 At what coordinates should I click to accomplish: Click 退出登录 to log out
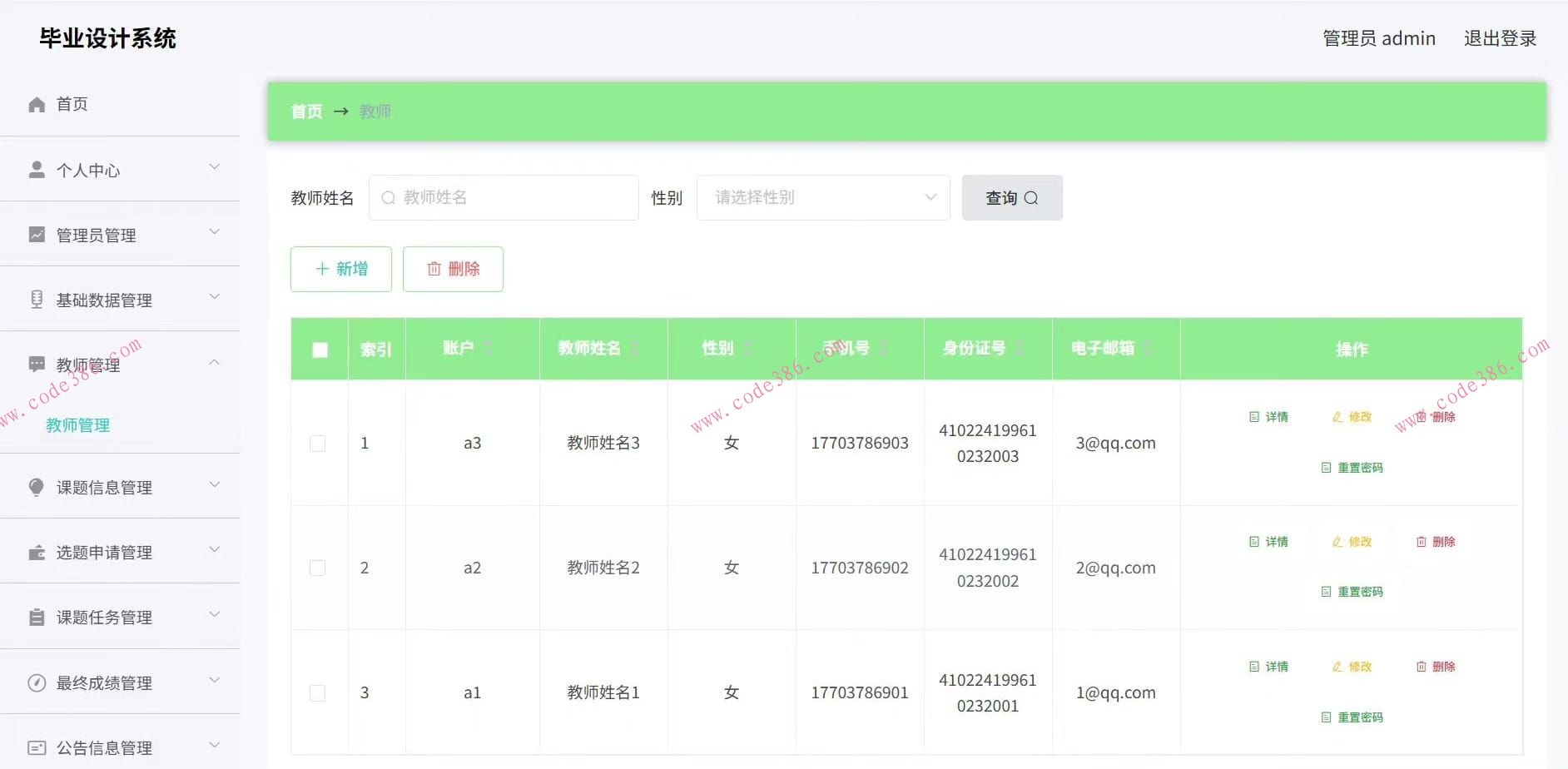click(1500, 38)
